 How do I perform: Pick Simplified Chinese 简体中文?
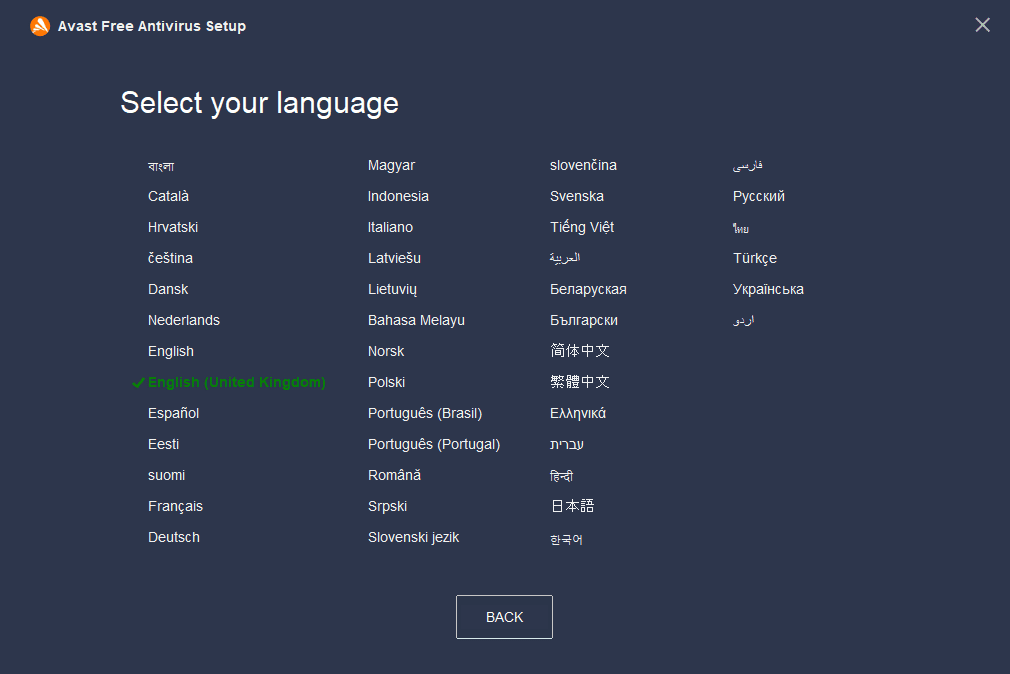pos(580,351)
